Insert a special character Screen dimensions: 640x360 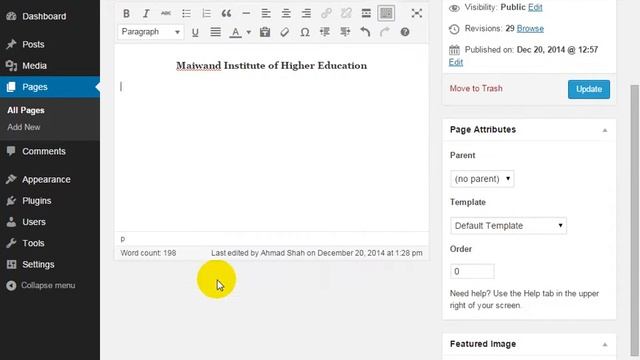tap(305, 32)
